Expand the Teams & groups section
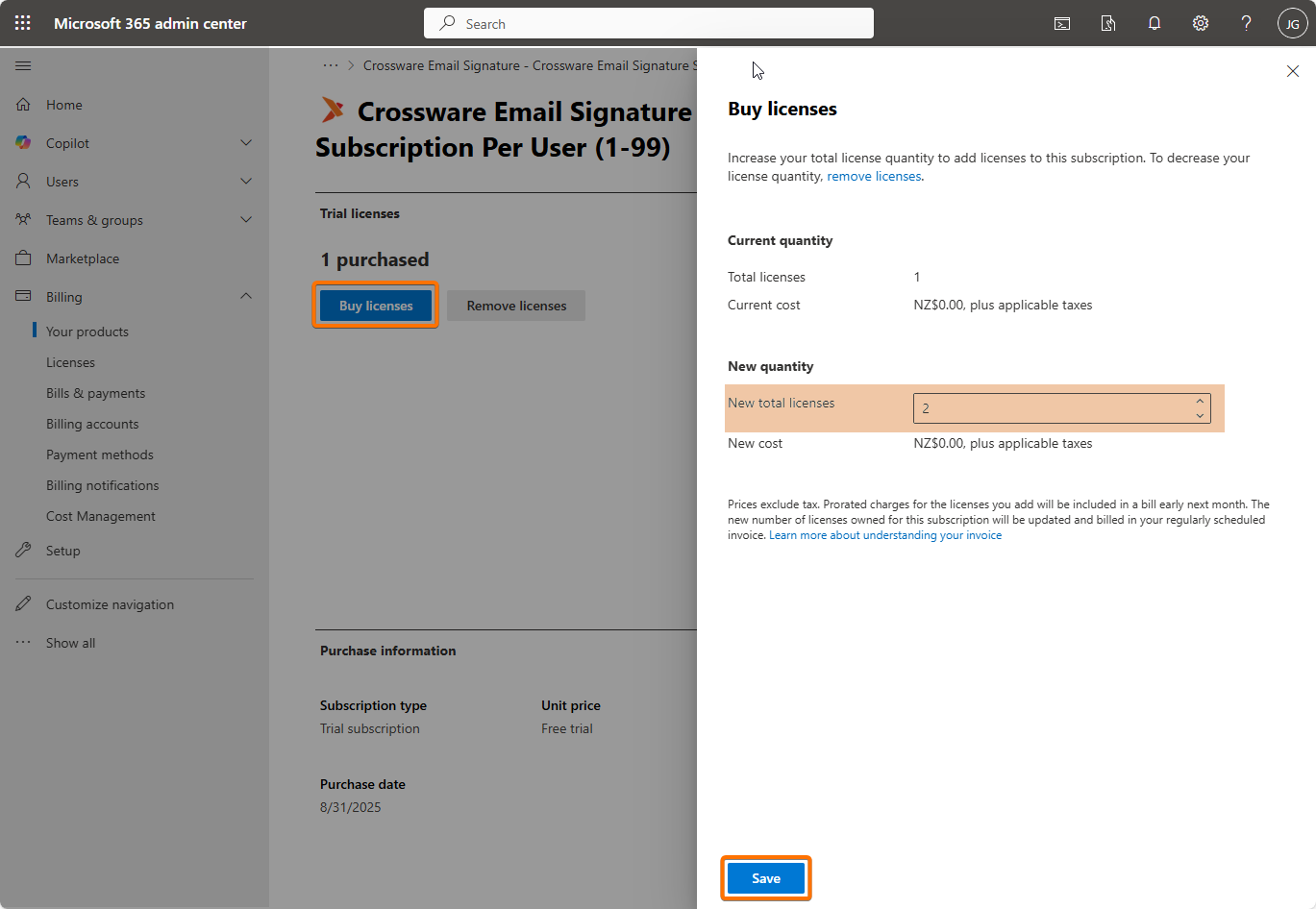This screenshot has height=909, width=1316. click(x=246, y=220)
